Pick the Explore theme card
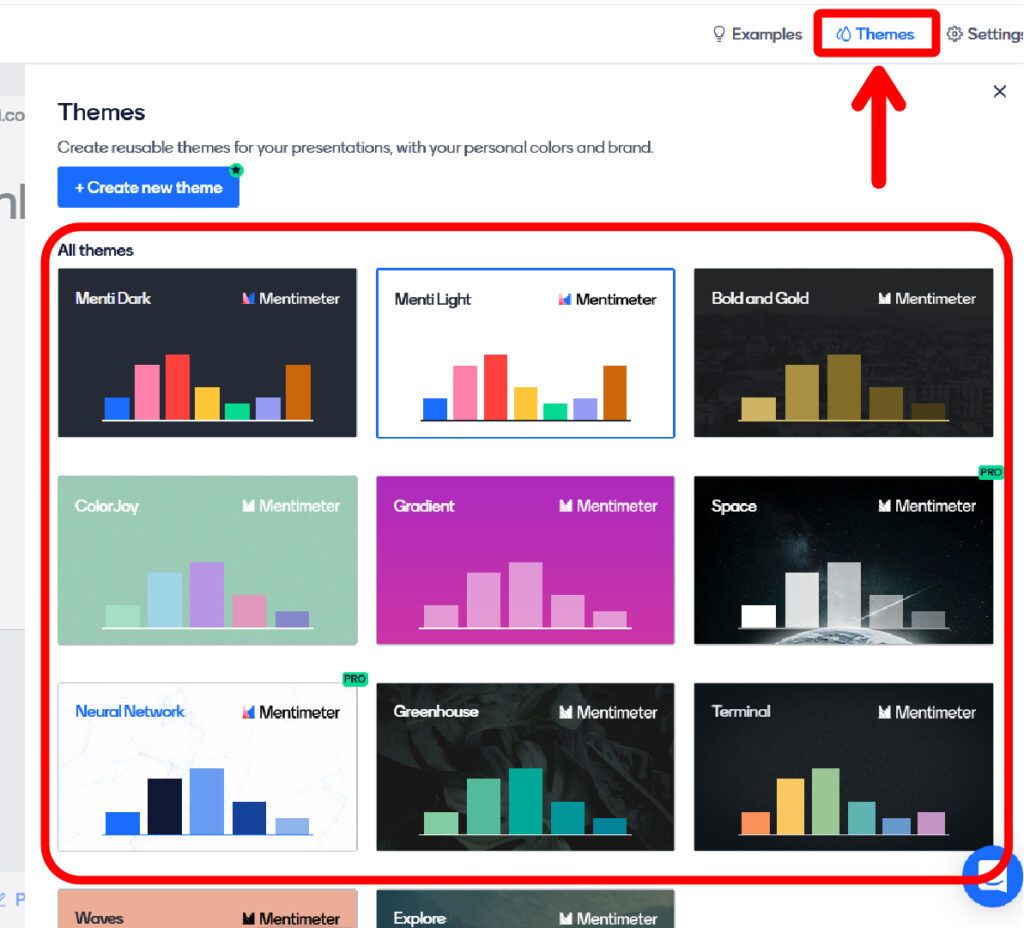 525,909
